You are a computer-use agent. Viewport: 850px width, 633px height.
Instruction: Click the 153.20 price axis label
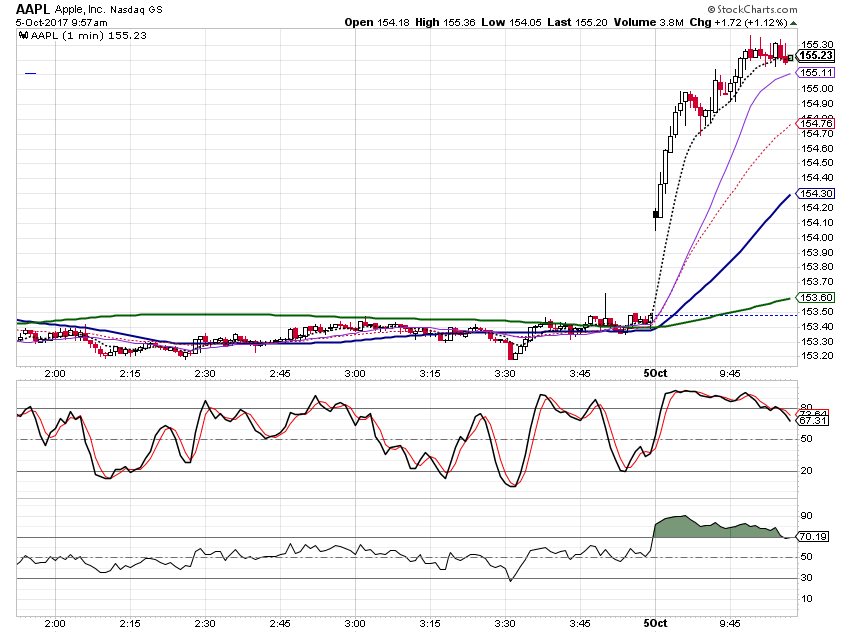tap(817, 356)
